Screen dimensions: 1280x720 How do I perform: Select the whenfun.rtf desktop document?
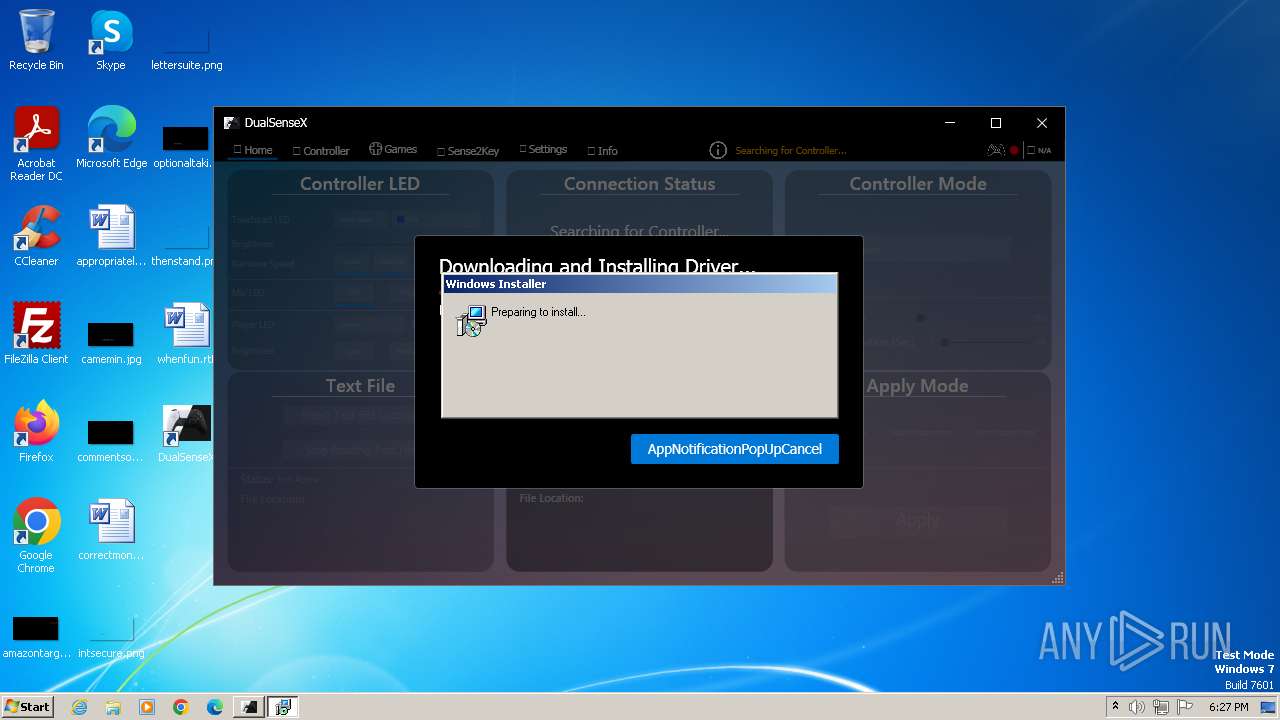[x=186, y=334]
